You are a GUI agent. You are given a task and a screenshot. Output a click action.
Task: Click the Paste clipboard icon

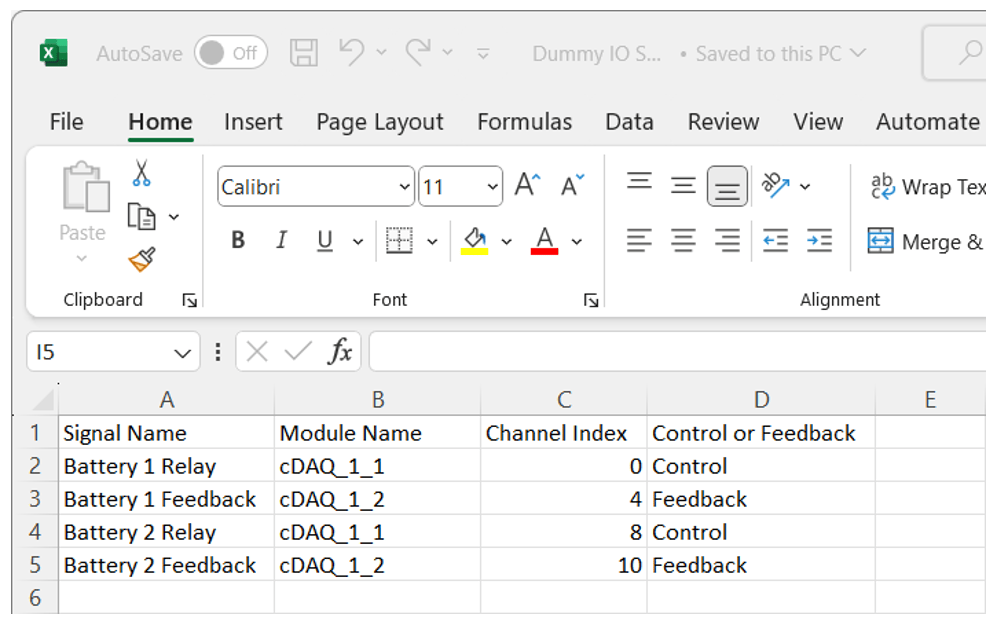click(x=85, y=187)
